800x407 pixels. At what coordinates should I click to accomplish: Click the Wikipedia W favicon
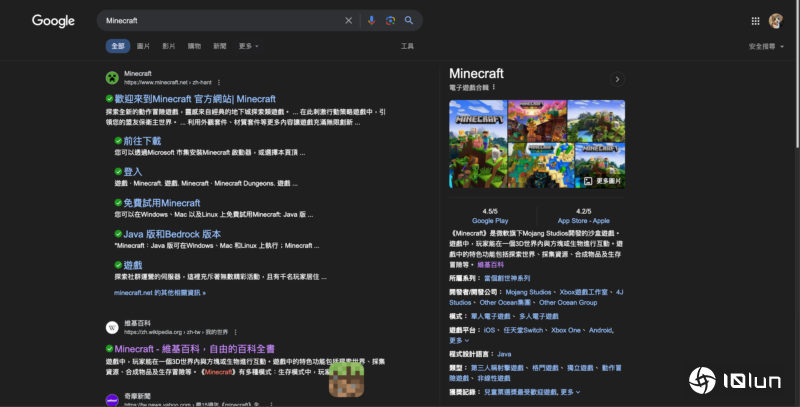coord(112,327)
